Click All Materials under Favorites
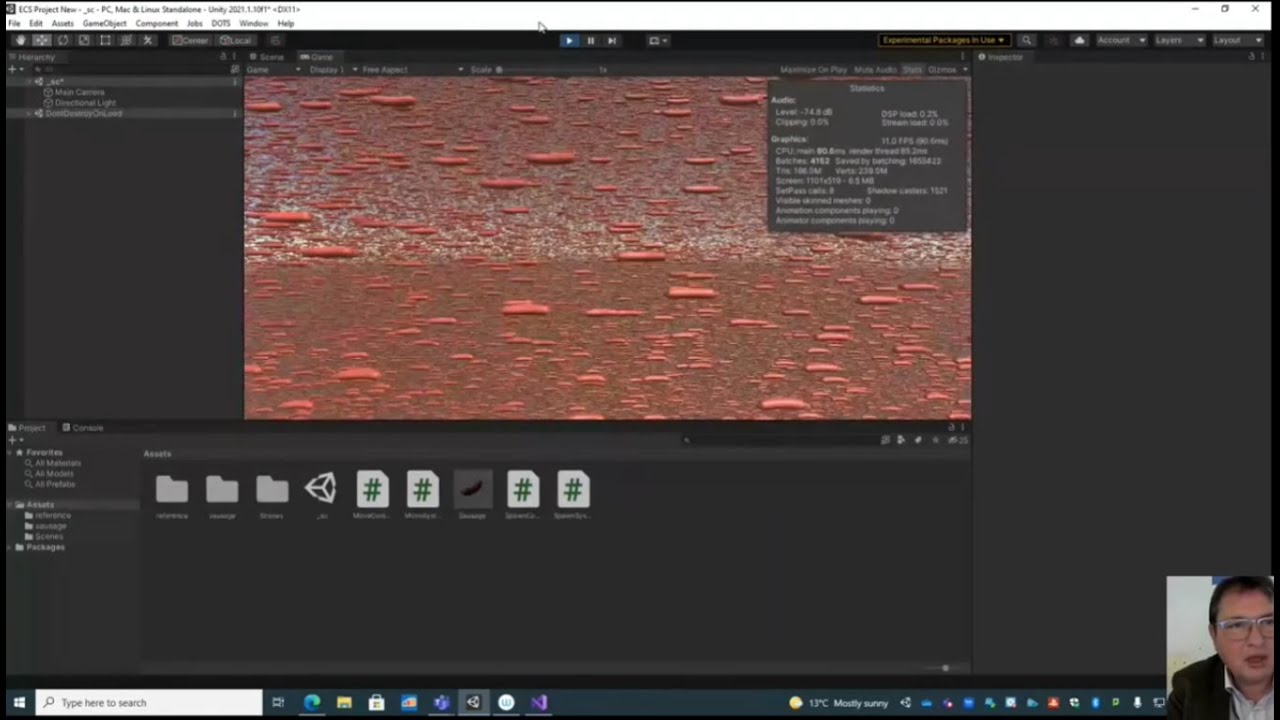The width and height of the screenshot is (1280, 720). [x=57, y=463]
